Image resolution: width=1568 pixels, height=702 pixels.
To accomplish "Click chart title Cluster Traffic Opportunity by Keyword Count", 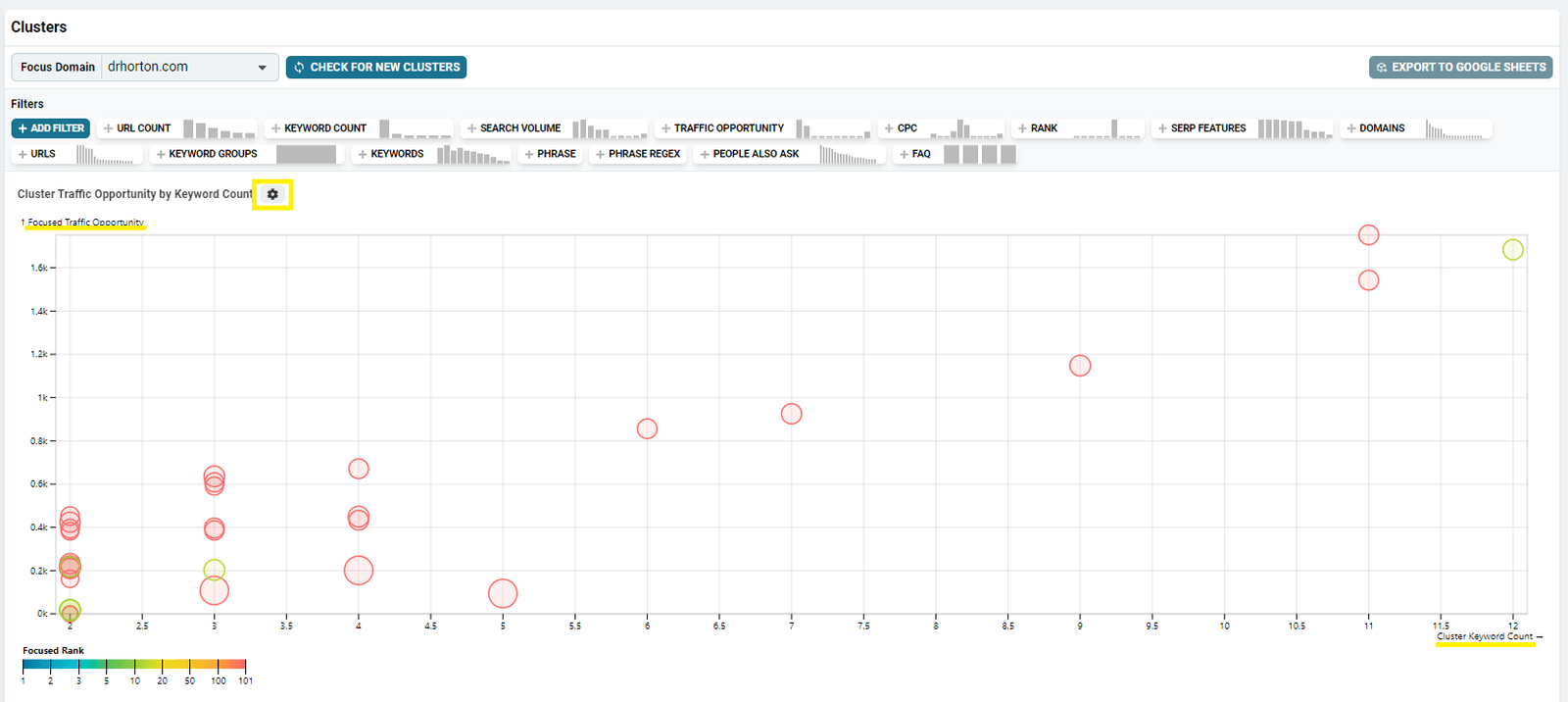I will tap(135, 194).
